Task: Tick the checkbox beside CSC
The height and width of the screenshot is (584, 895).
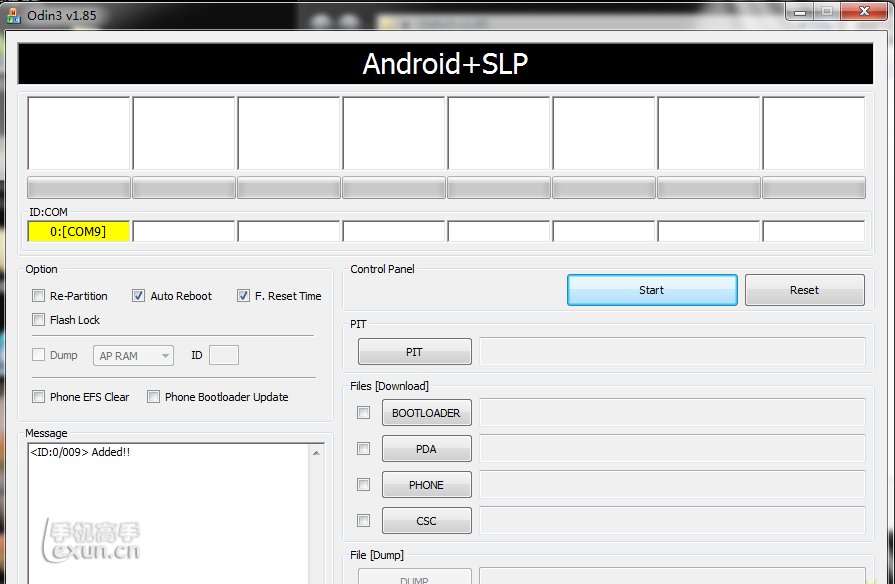Action: 364,521
